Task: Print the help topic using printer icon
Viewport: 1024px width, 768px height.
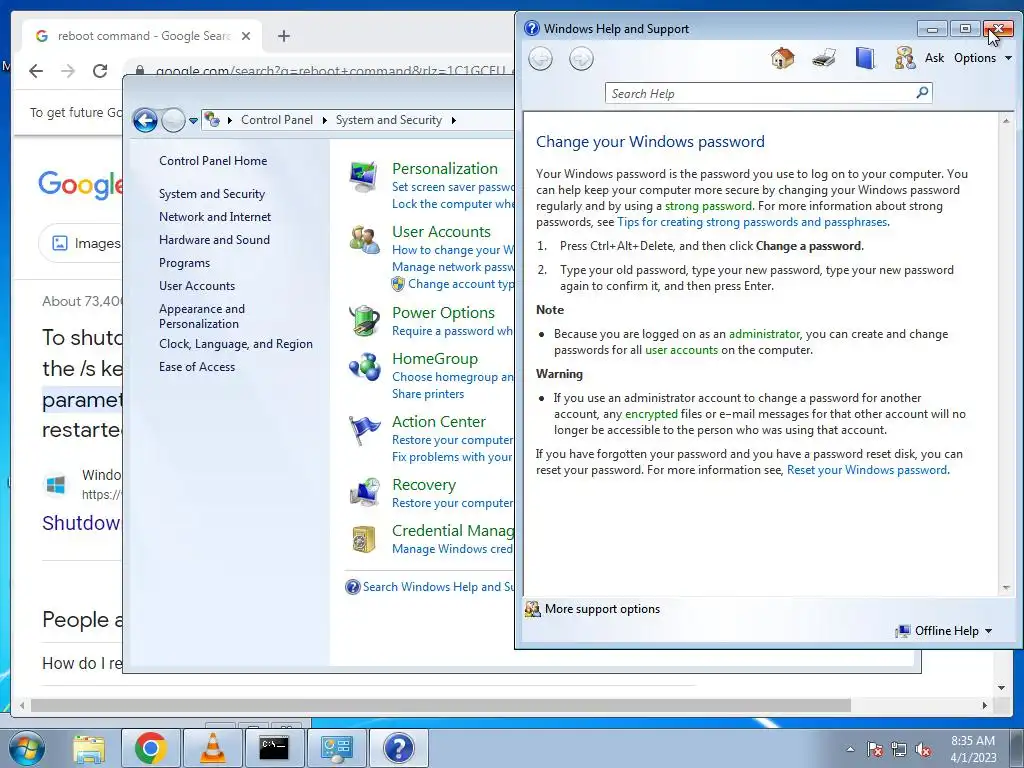Action: 824,58
